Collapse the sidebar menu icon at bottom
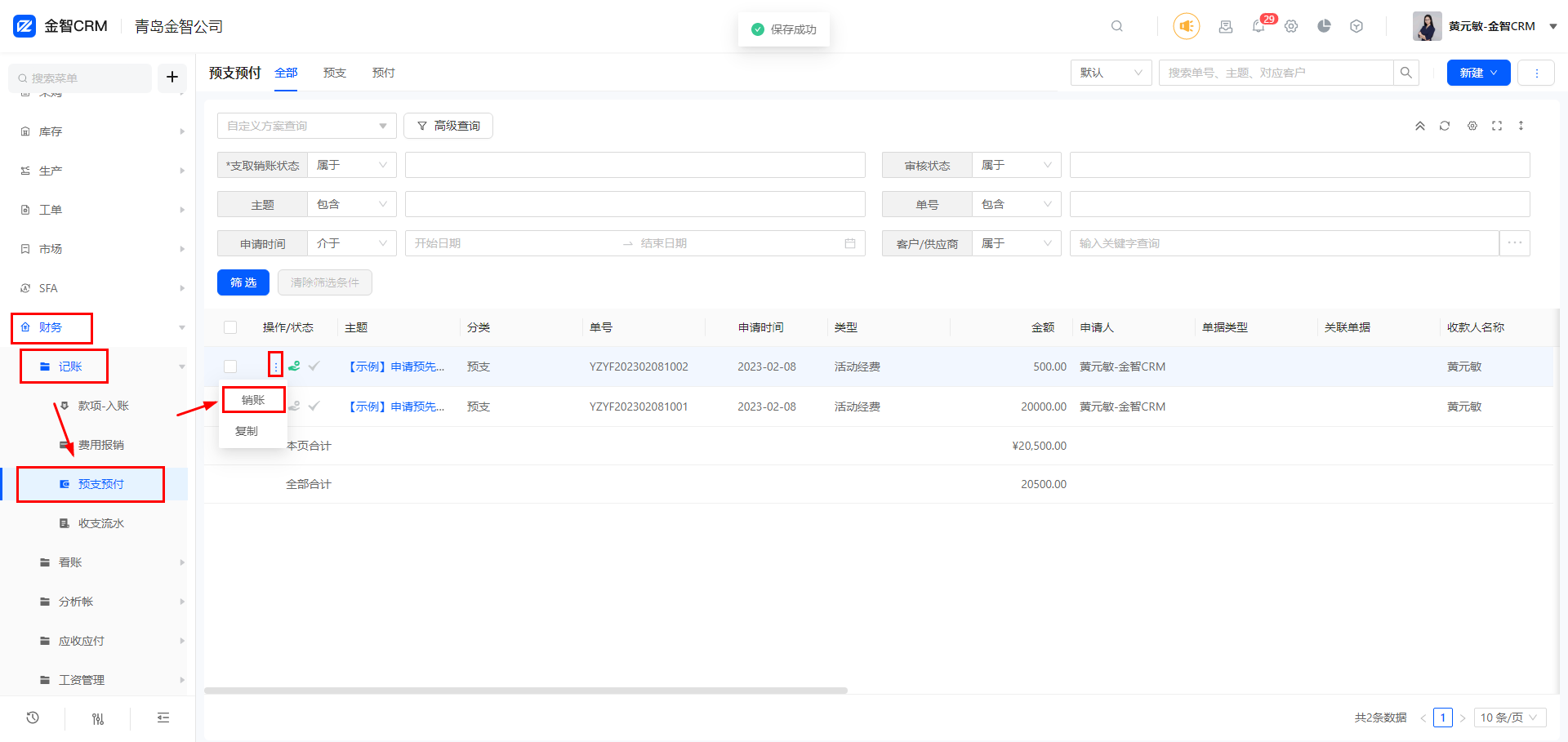The width and height of the screenshot is (1568, 742). click(x=163, y=718)
